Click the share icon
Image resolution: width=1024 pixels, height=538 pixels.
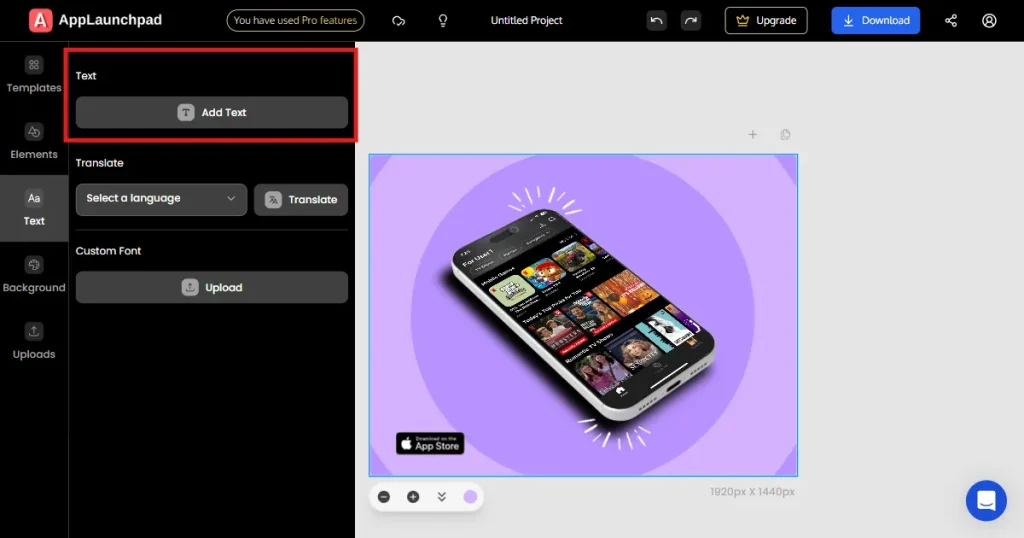coord(951,20)
